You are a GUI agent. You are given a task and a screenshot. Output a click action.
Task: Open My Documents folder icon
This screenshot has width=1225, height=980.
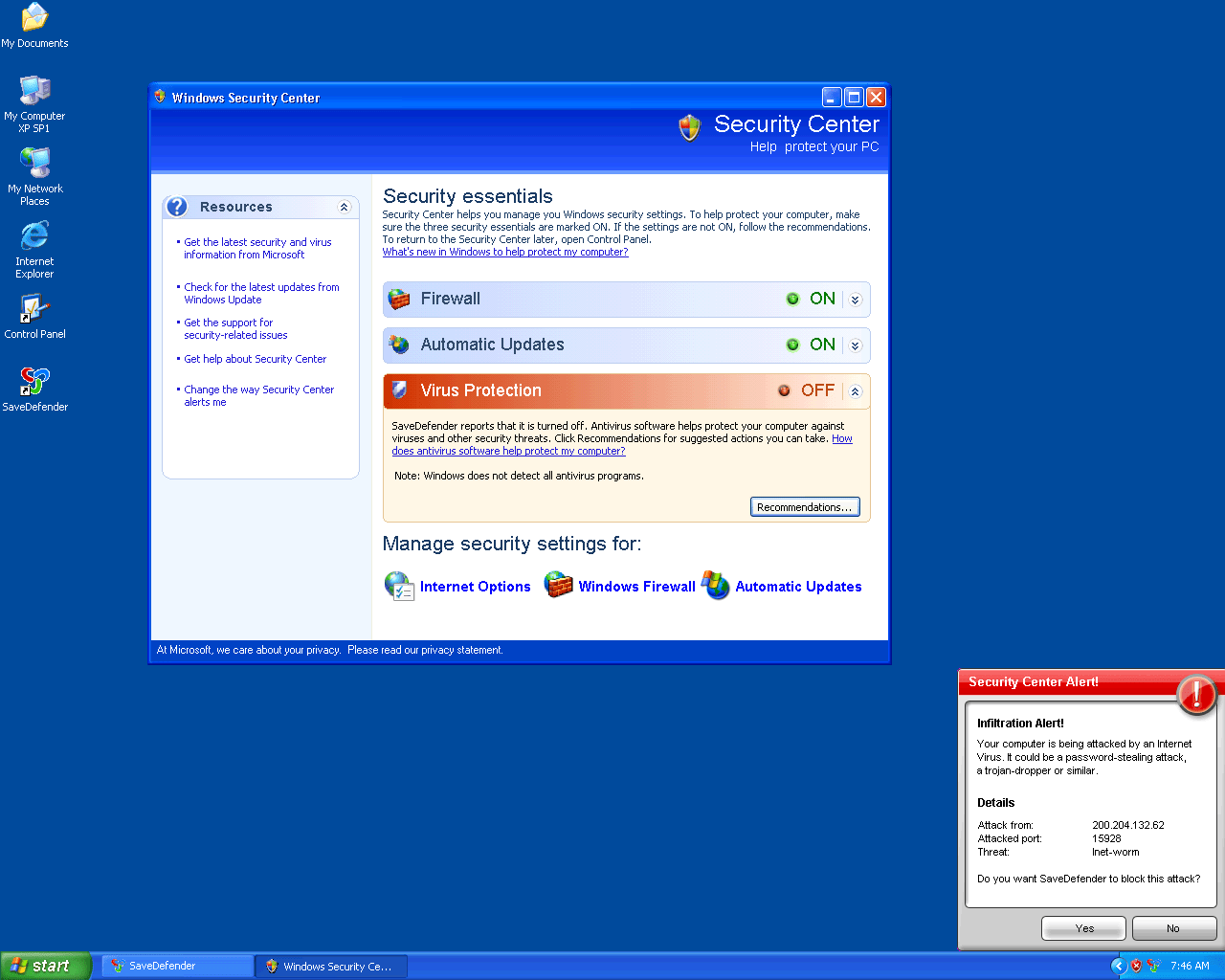(34, 18)
